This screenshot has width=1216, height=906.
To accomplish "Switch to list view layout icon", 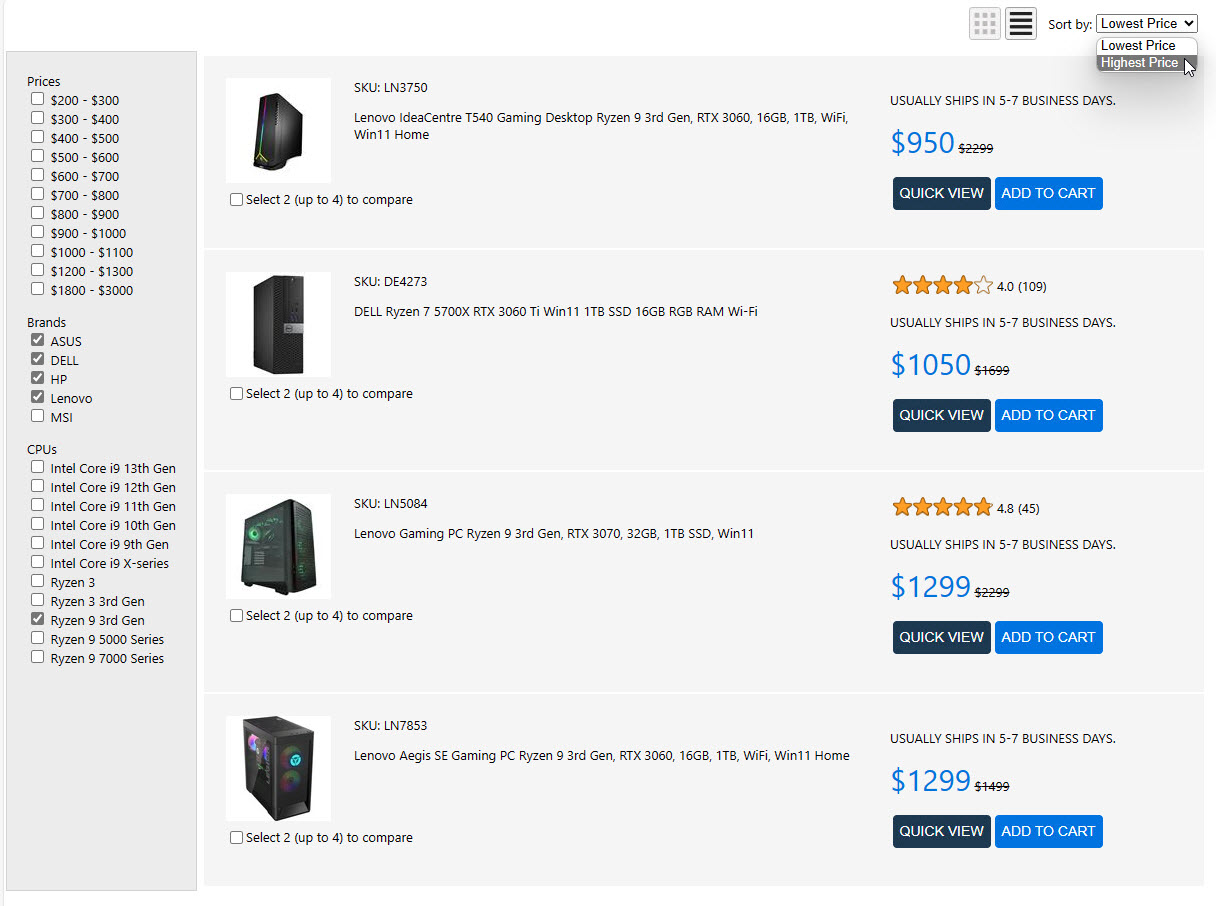I will click(1021, 24).
